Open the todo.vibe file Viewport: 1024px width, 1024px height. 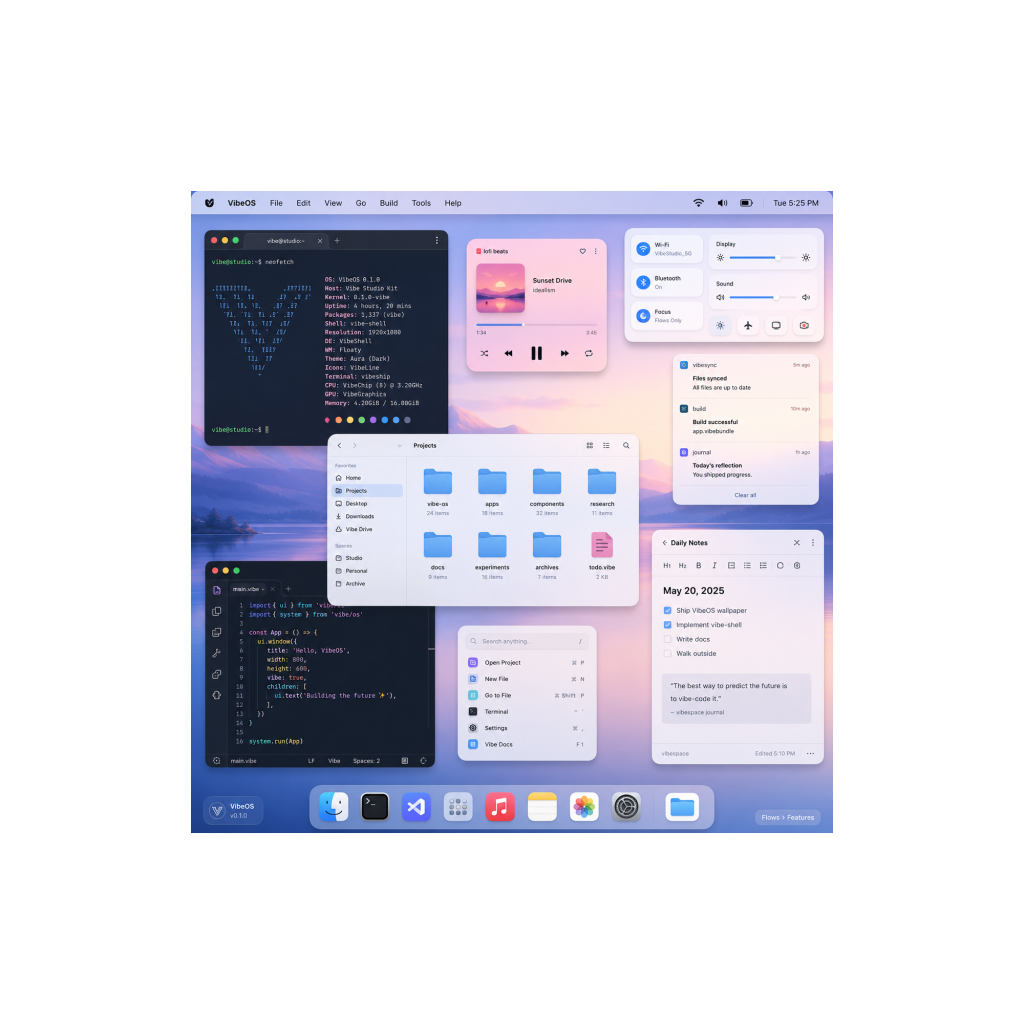tap(601, 555)
